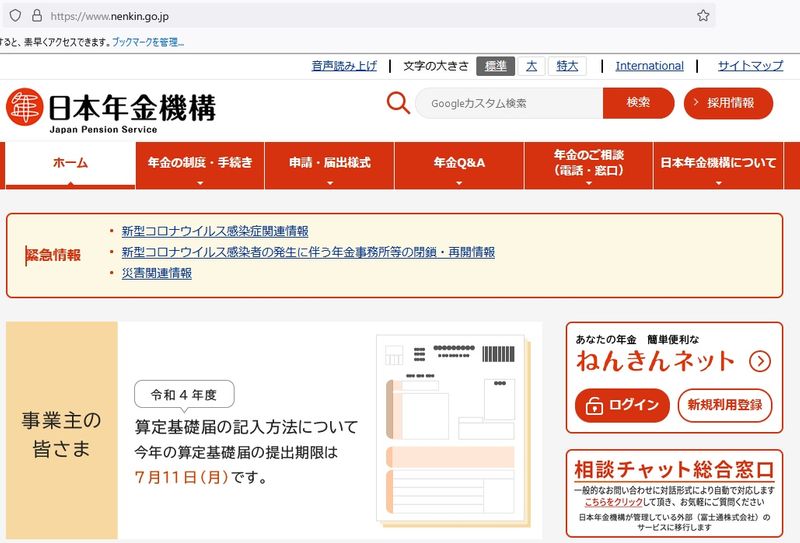Click the arrow icon beside ねんきんネット

coord(760,361)
